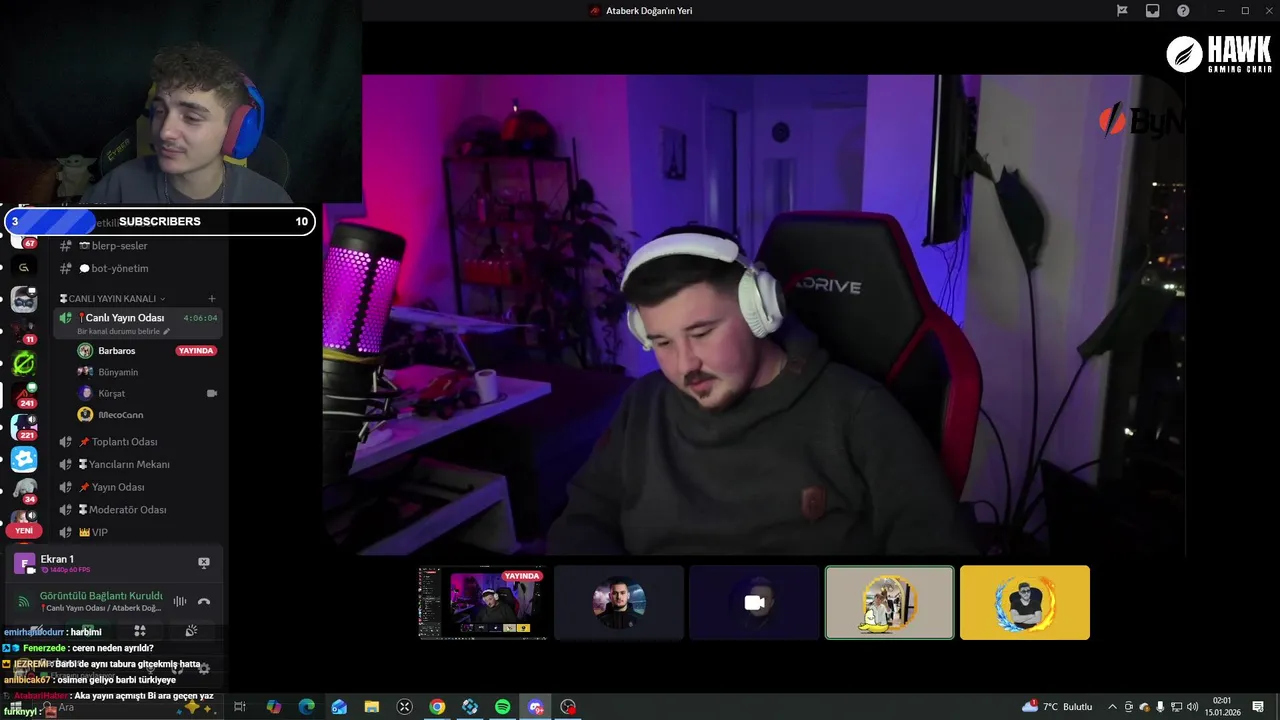
Task: Open File Explorer from the taskbar
Action: (371, 707)
